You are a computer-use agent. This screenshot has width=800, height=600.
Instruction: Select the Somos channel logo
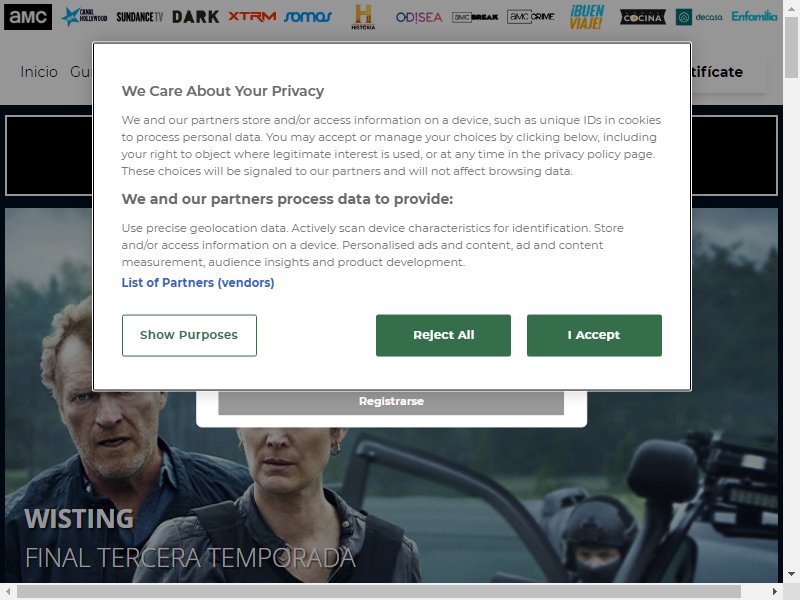click(308, 17)
